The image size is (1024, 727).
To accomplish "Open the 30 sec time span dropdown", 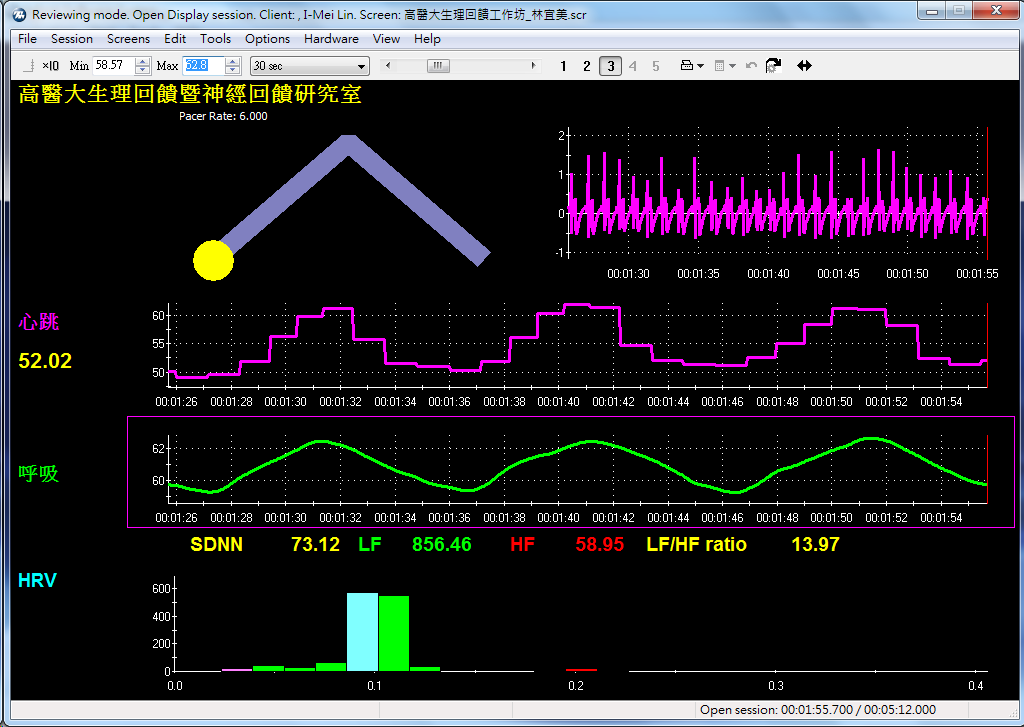I will click(x=309, y=66).
